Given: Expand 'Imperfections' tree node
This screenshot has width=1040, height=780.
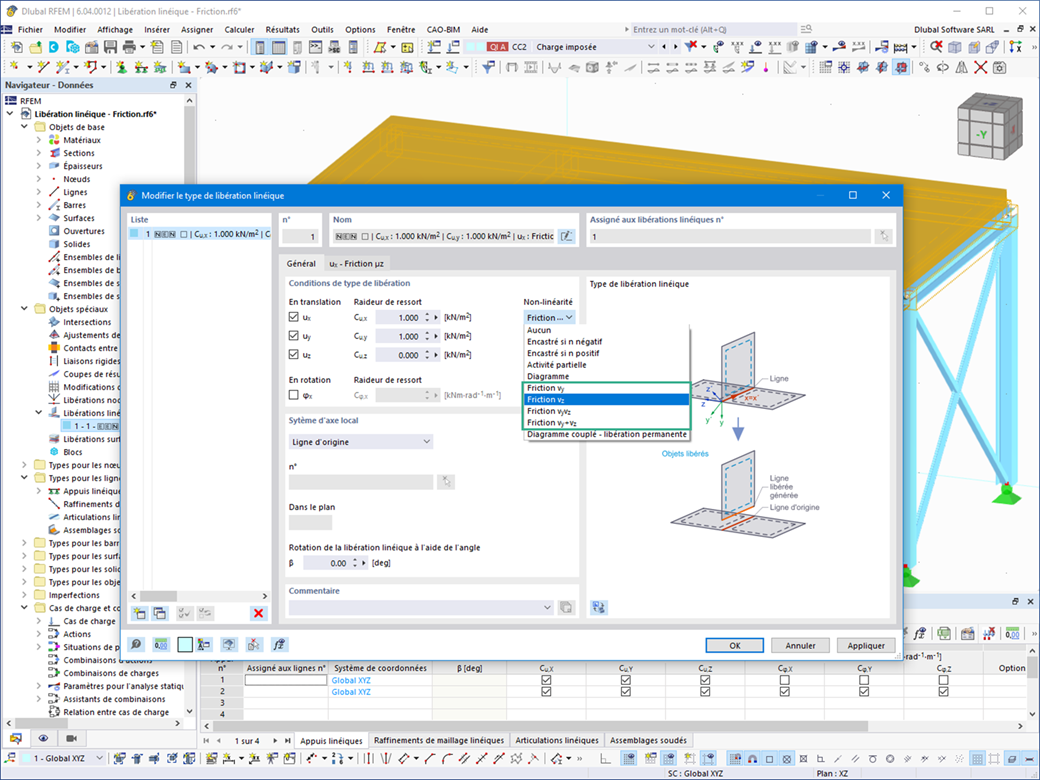Looking at the screenshot, I should [x=25, y=595].
